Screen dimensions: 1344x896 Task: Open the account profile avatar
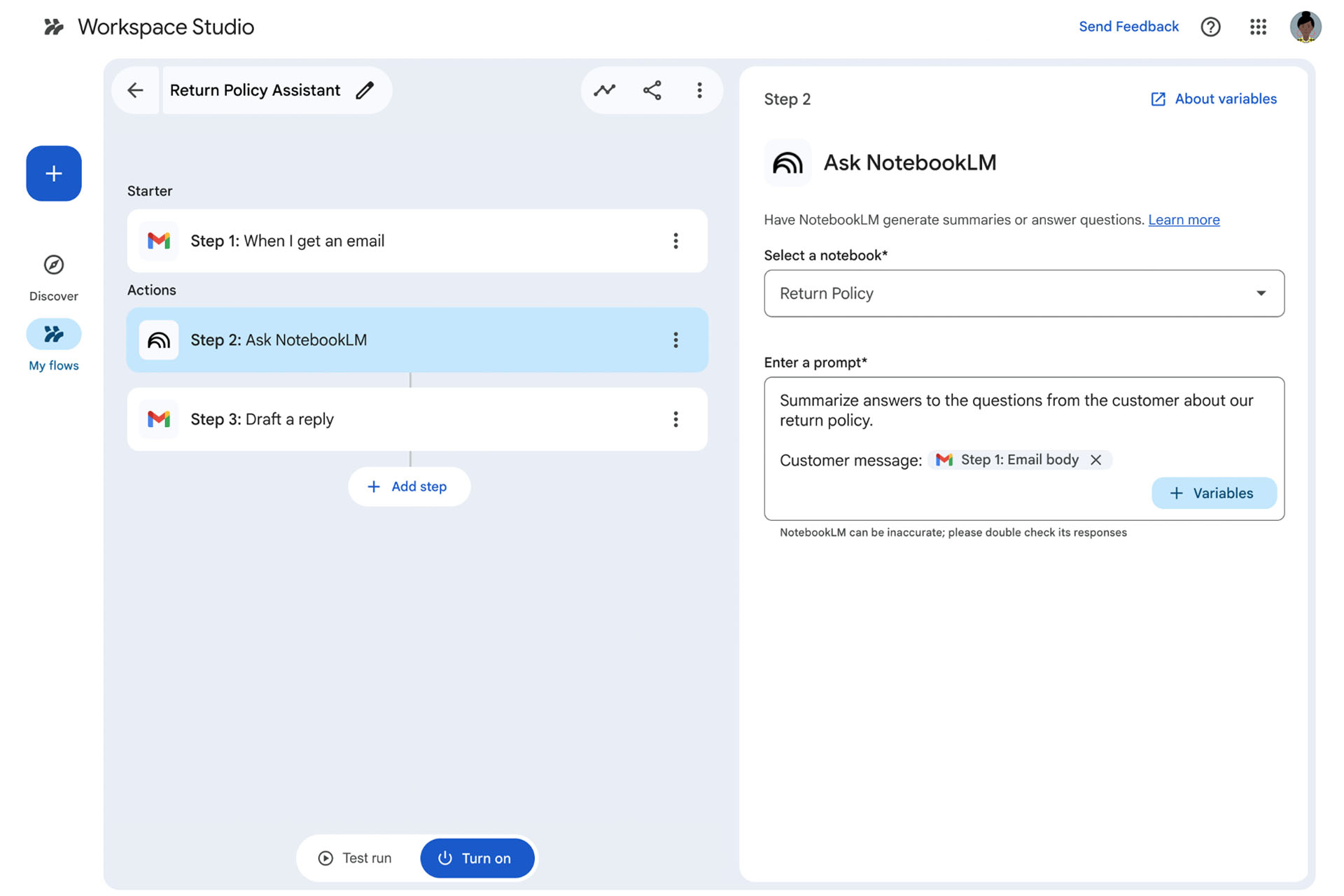tap(1305, 27)
